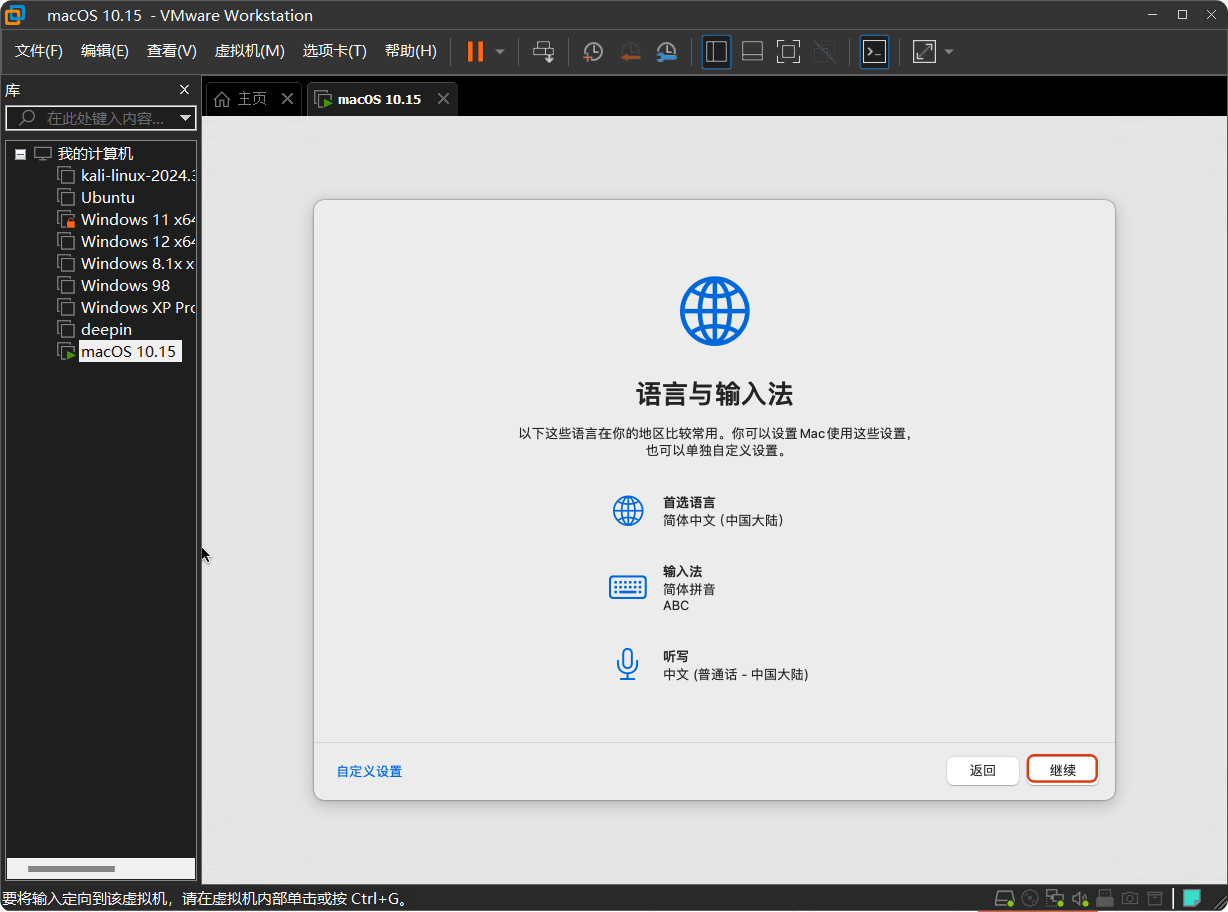Open virtual machine hard disk settings
Image resolution: width=1228 pixels, height=912 pixels.
(1005, 898)
